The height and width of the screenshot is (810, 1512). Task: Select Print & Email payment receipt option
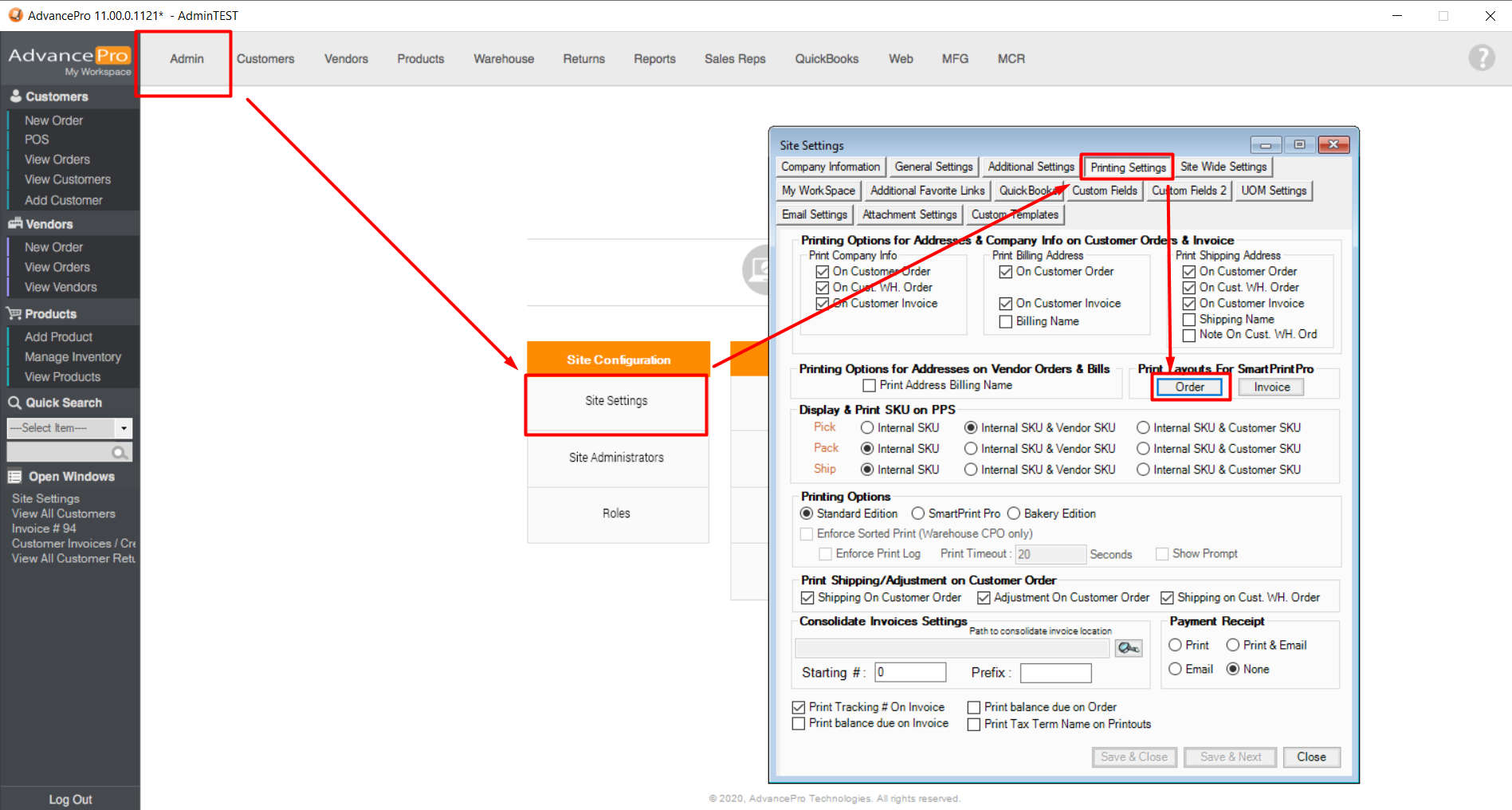pyautogui.click(x=1233, y=645)
